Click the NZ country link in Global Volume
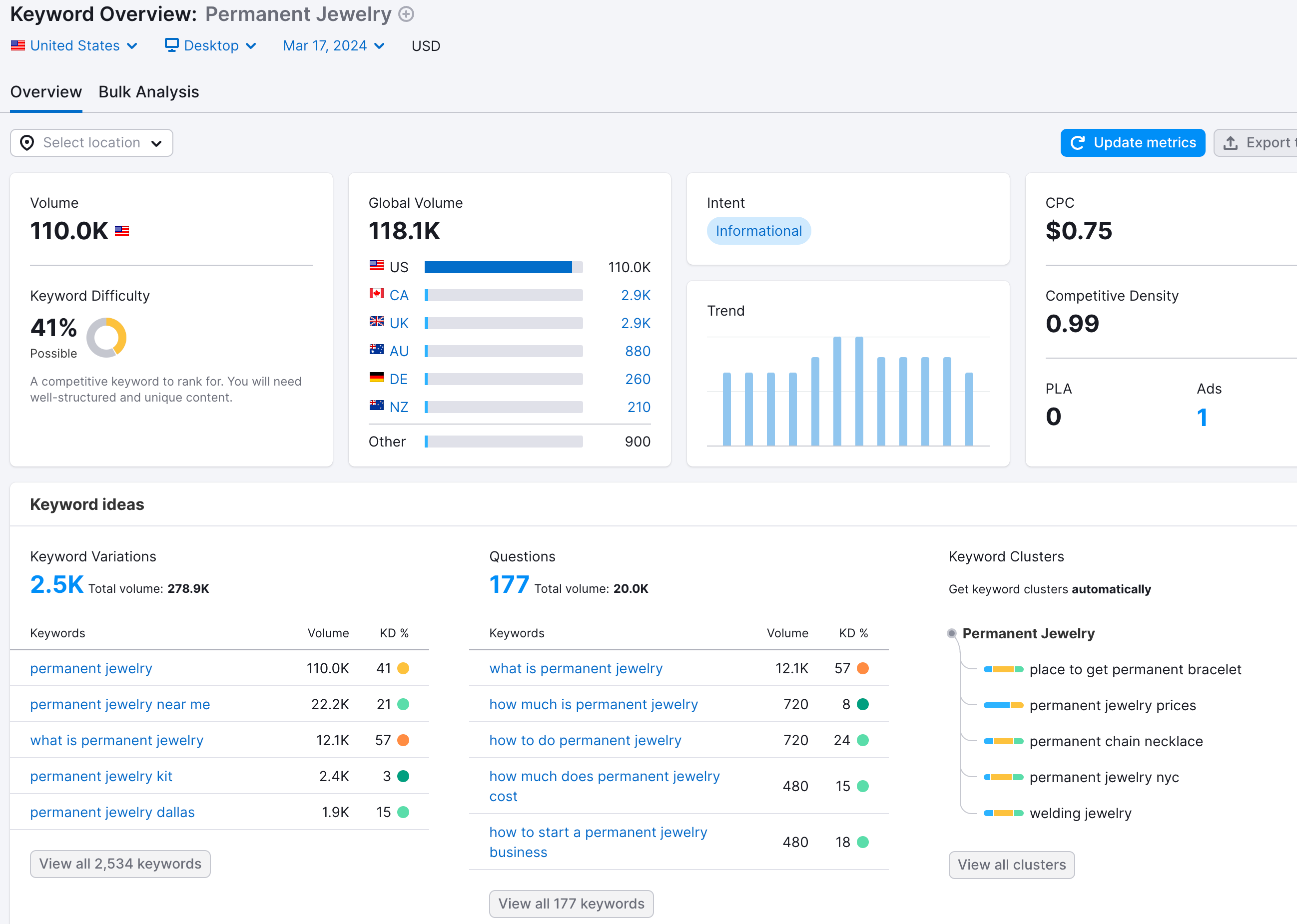Screen dimensions: 1297x924 click(x=399, y=407)
